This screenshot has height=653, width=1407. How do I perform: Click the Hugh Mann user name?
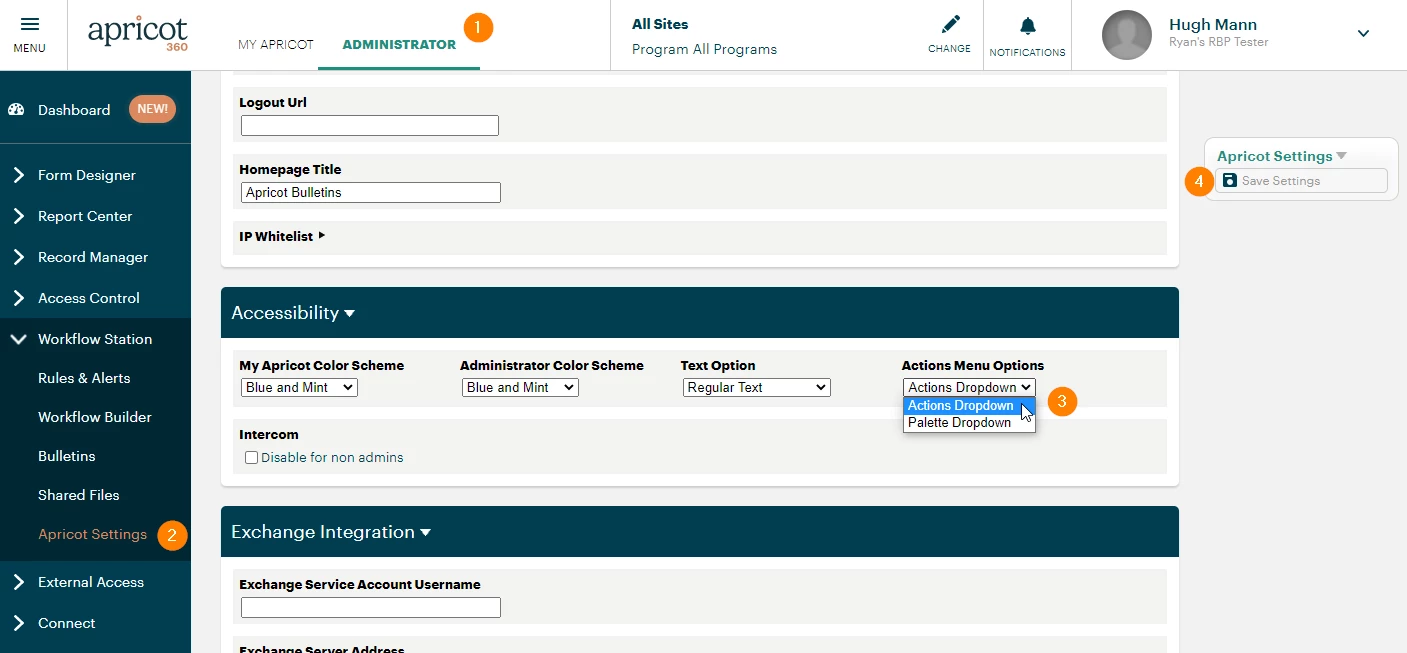[1213, 25]
